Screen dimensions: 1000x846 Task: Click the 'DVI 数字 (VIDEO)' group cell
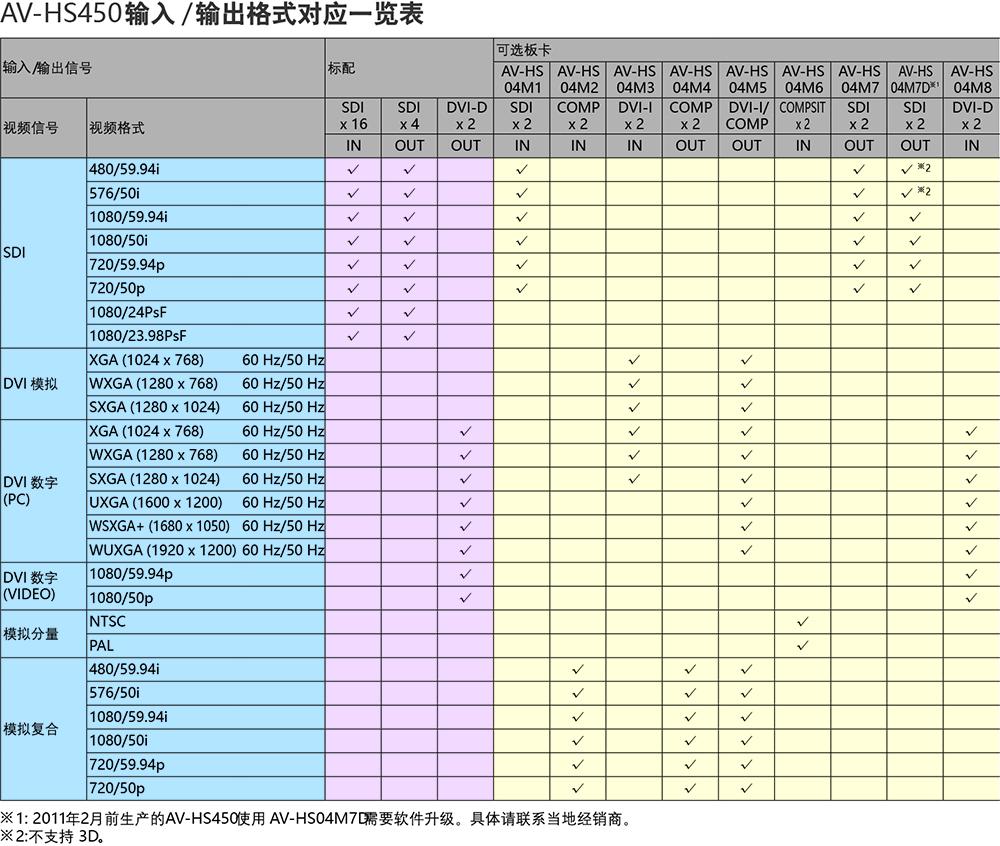(x=43, y=586)
